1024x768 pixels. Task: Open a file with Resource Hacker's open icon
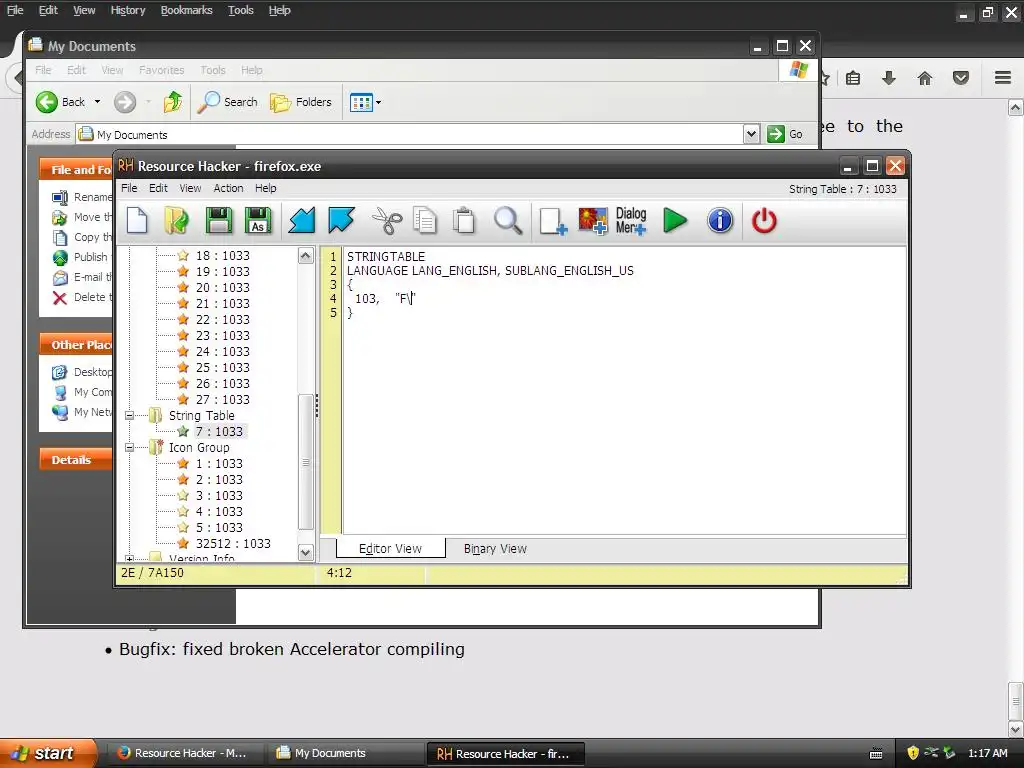point(176,221)
